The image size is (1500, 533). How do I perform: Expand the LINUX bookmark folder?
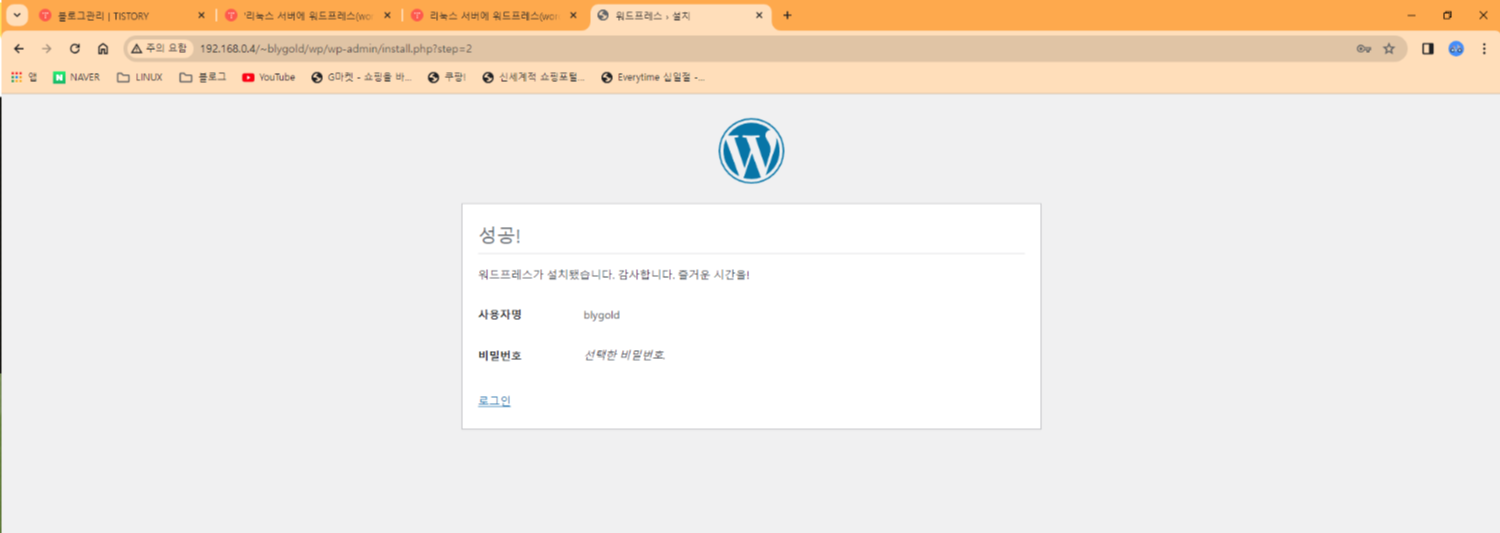point(139,77)
